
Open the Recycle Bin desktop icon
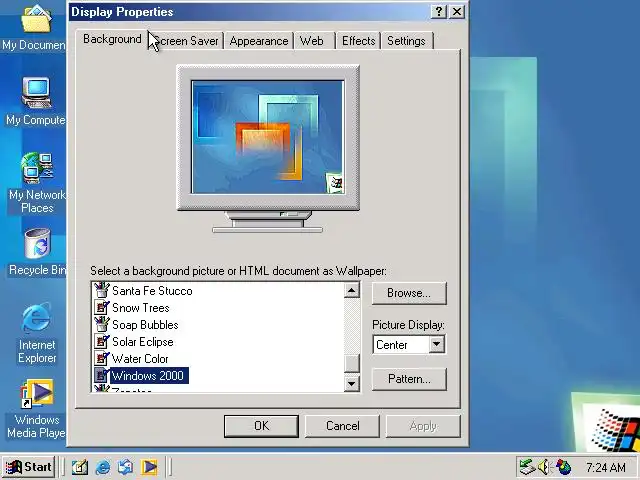(38, 244)
